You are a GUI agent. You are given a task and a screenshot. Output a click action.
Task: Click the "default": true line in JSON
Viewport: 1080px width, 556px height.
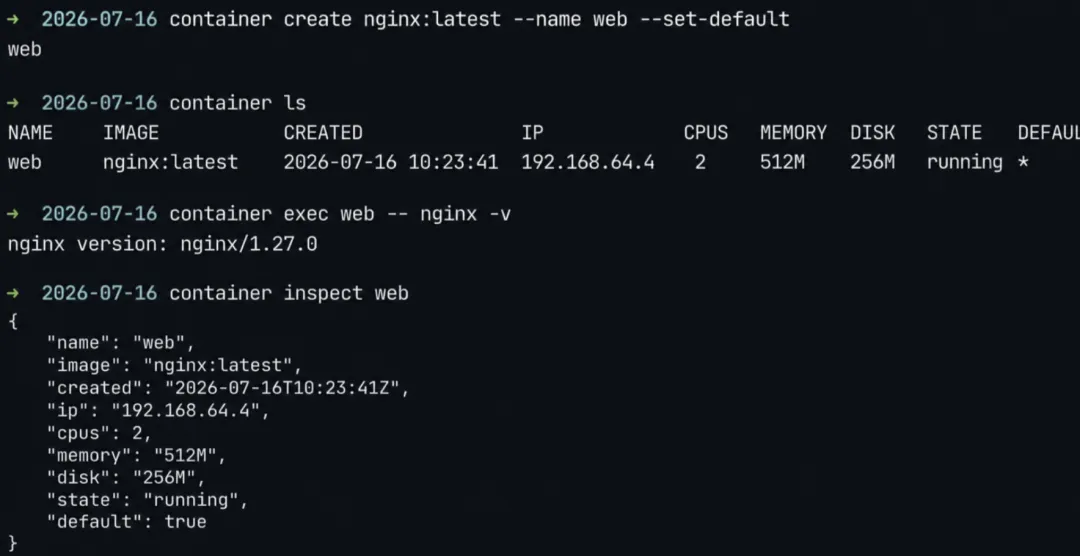click(x=127, y=522)
